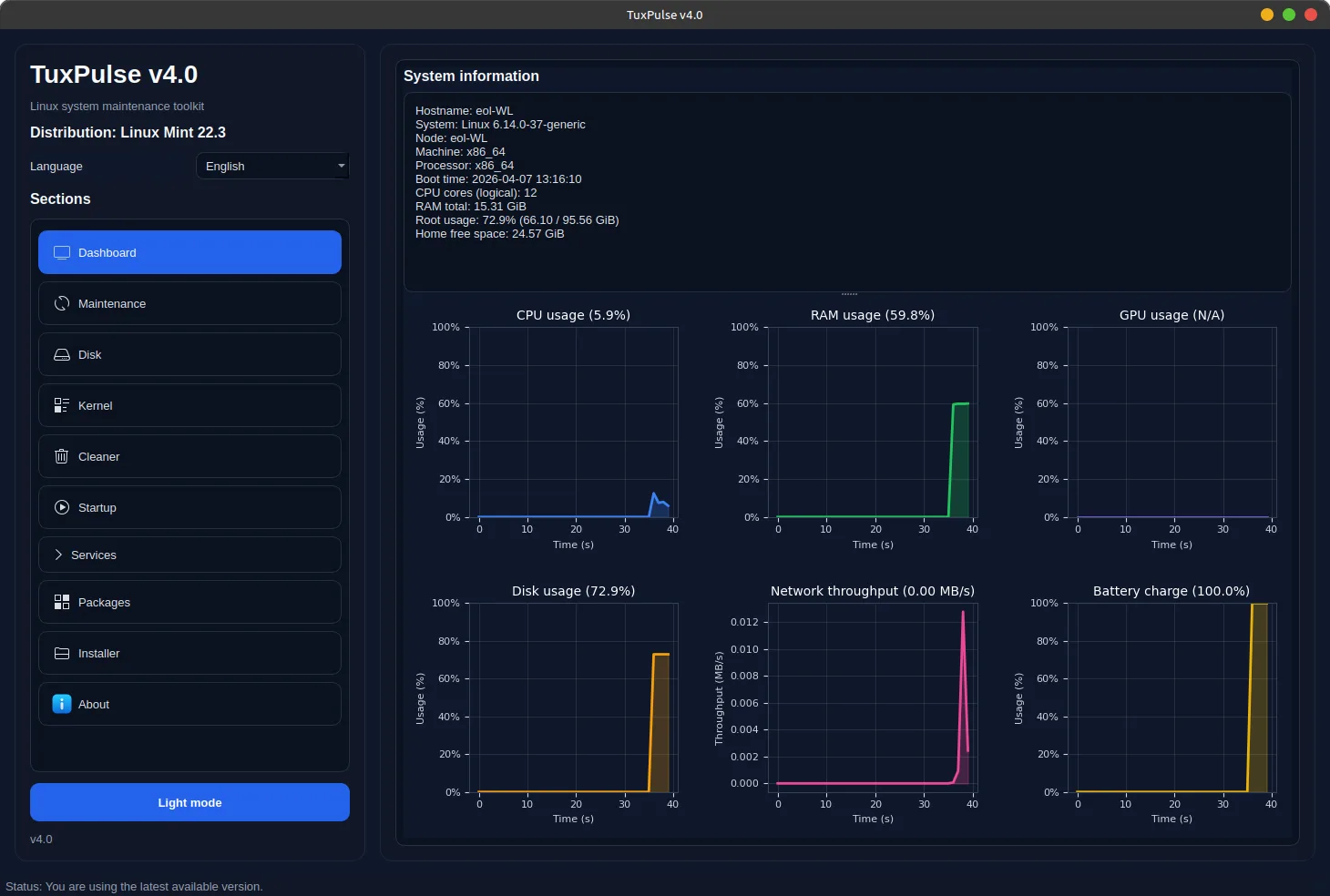Toggle the window maximize control
The width and height of the screenshot is (1330, 896).
(x=1288, y=15)
